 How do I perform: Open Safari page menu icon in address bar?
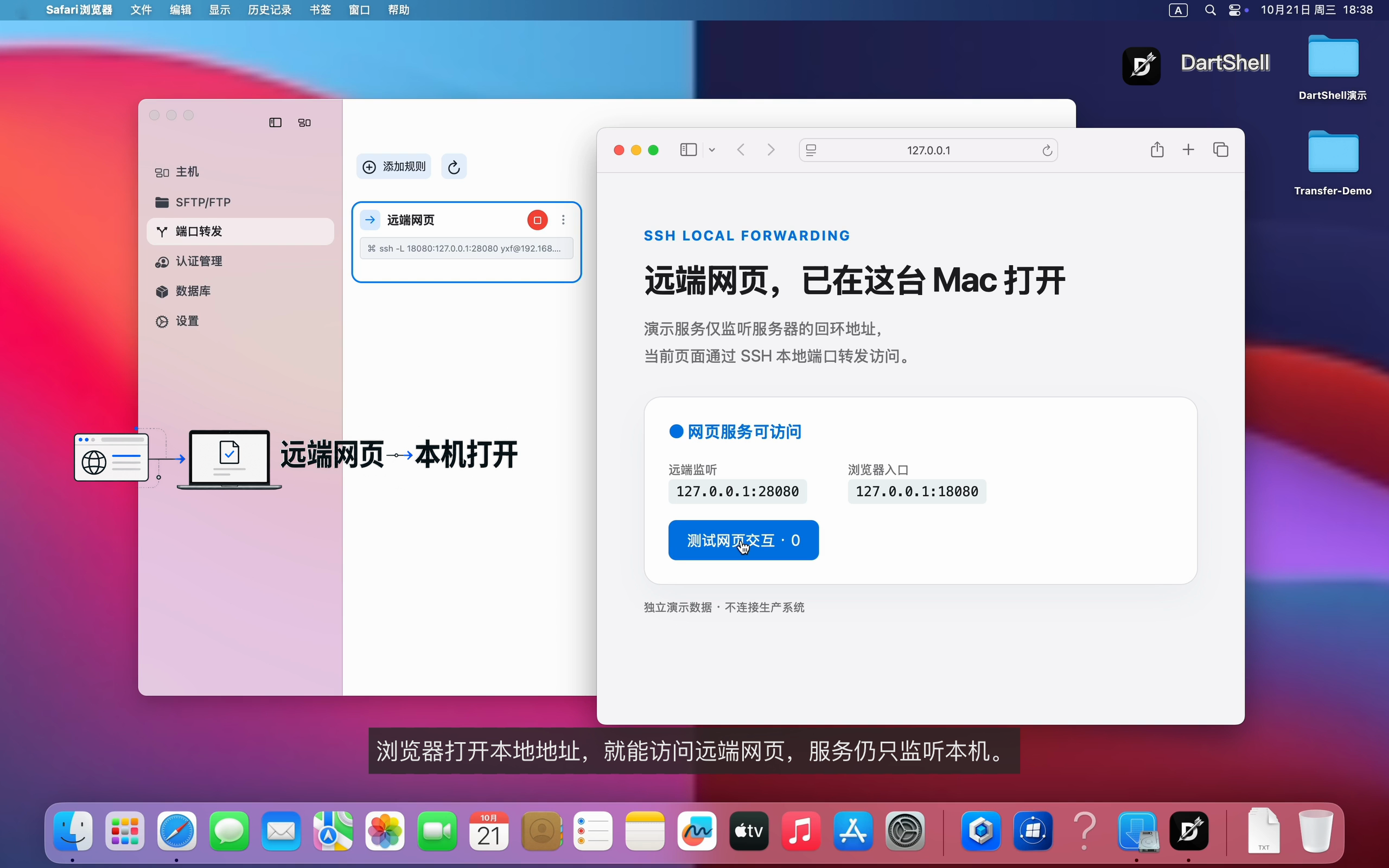[811, 150]
